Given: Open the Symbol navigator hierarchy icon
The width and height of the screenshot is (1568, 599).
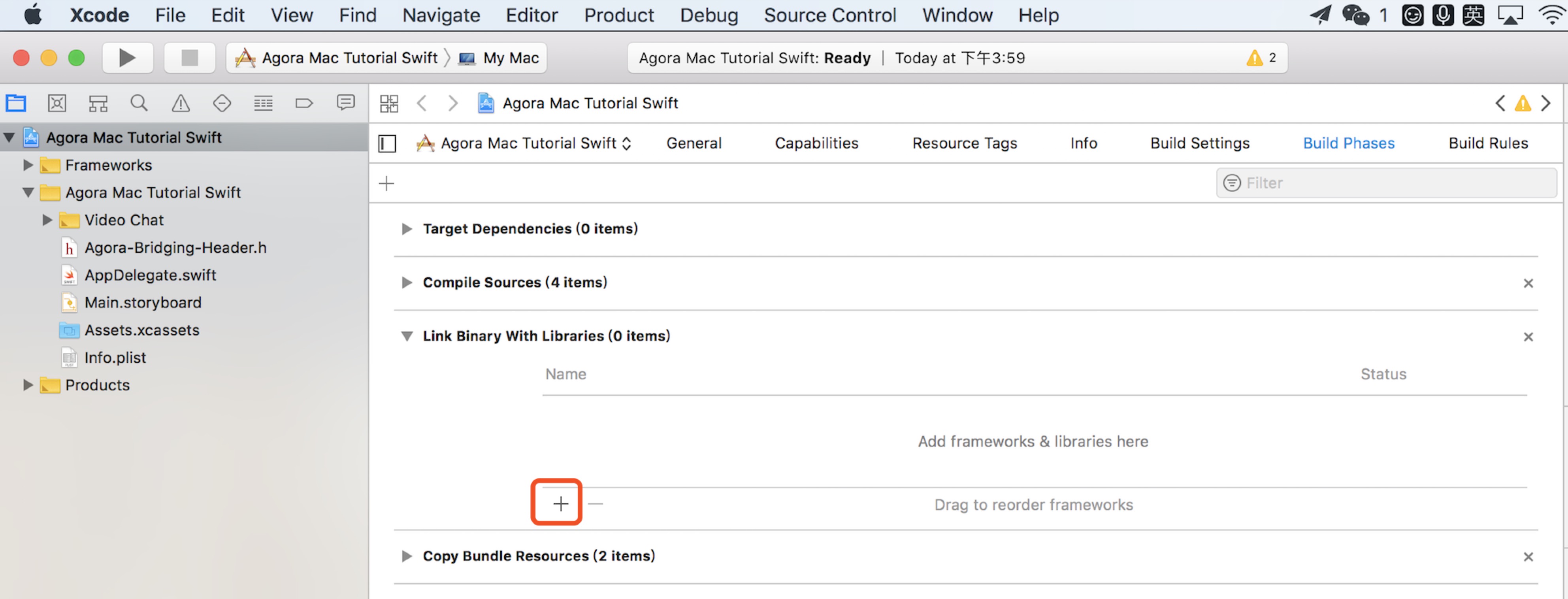Looking at the screenshot, I should click(x=98, y=103).
